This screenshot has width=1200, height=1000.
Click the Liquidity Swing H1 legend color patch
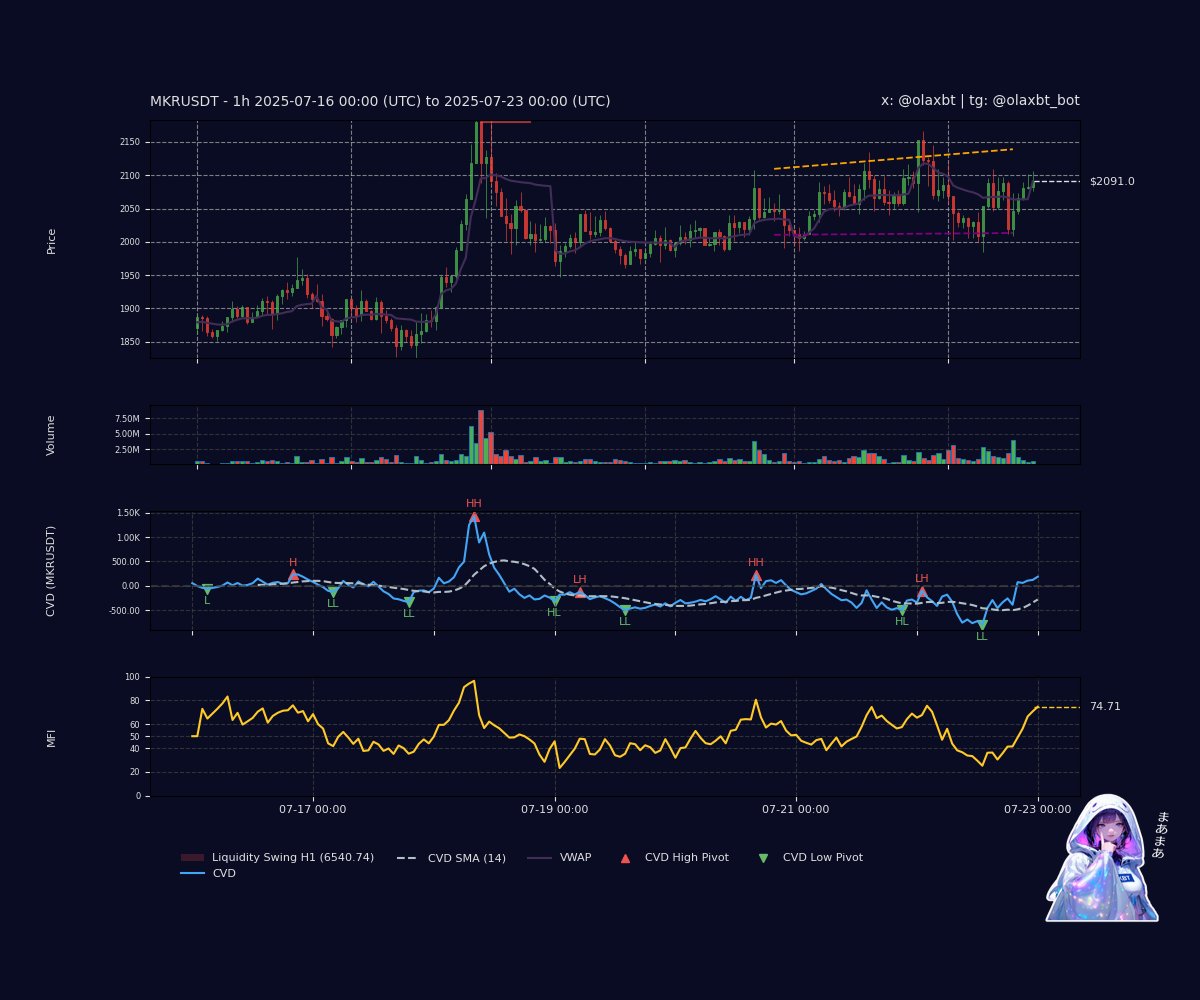click(x=192, y=858)
